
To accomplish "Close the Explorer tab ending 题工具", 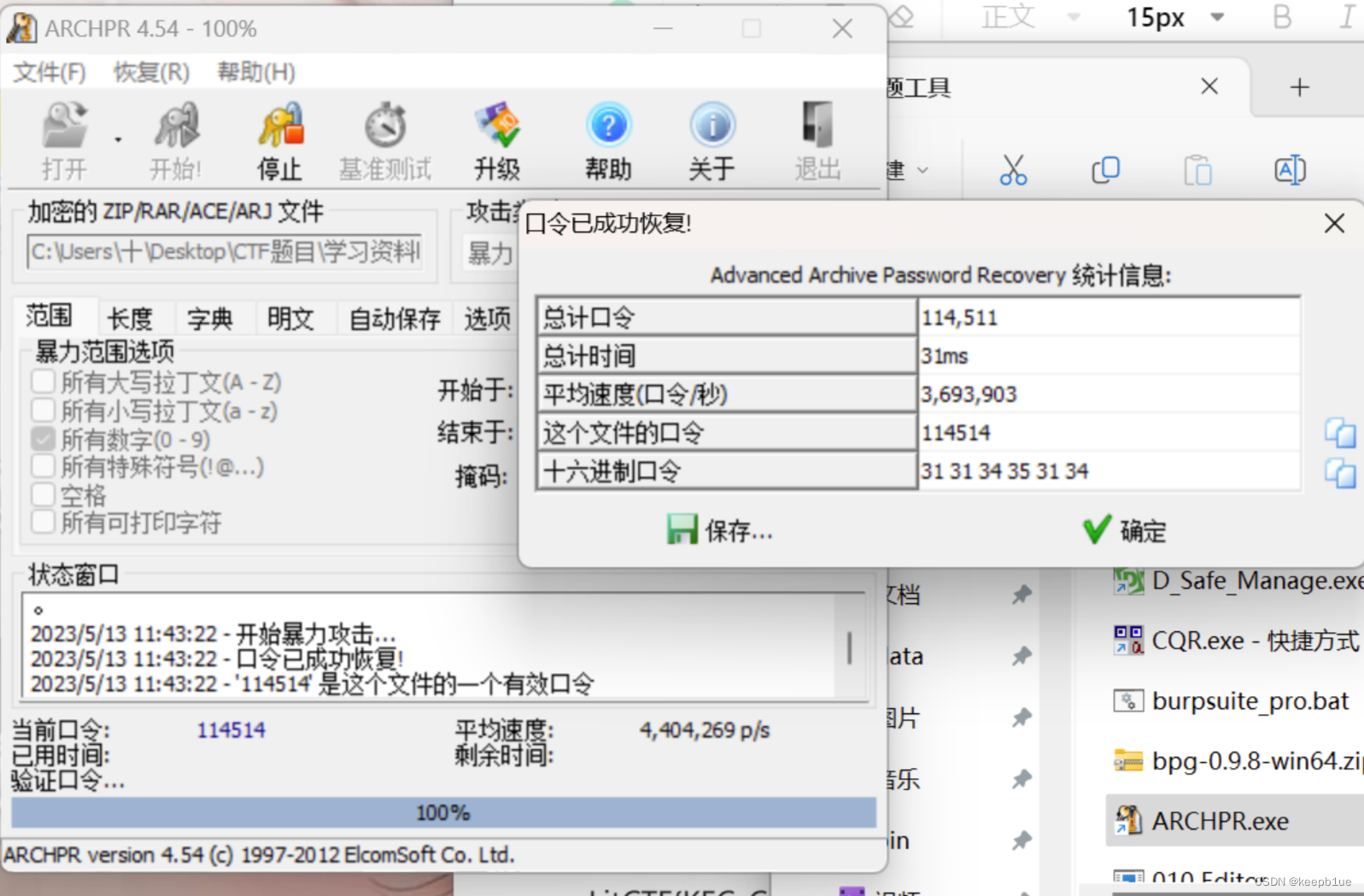I will 1209,86.
